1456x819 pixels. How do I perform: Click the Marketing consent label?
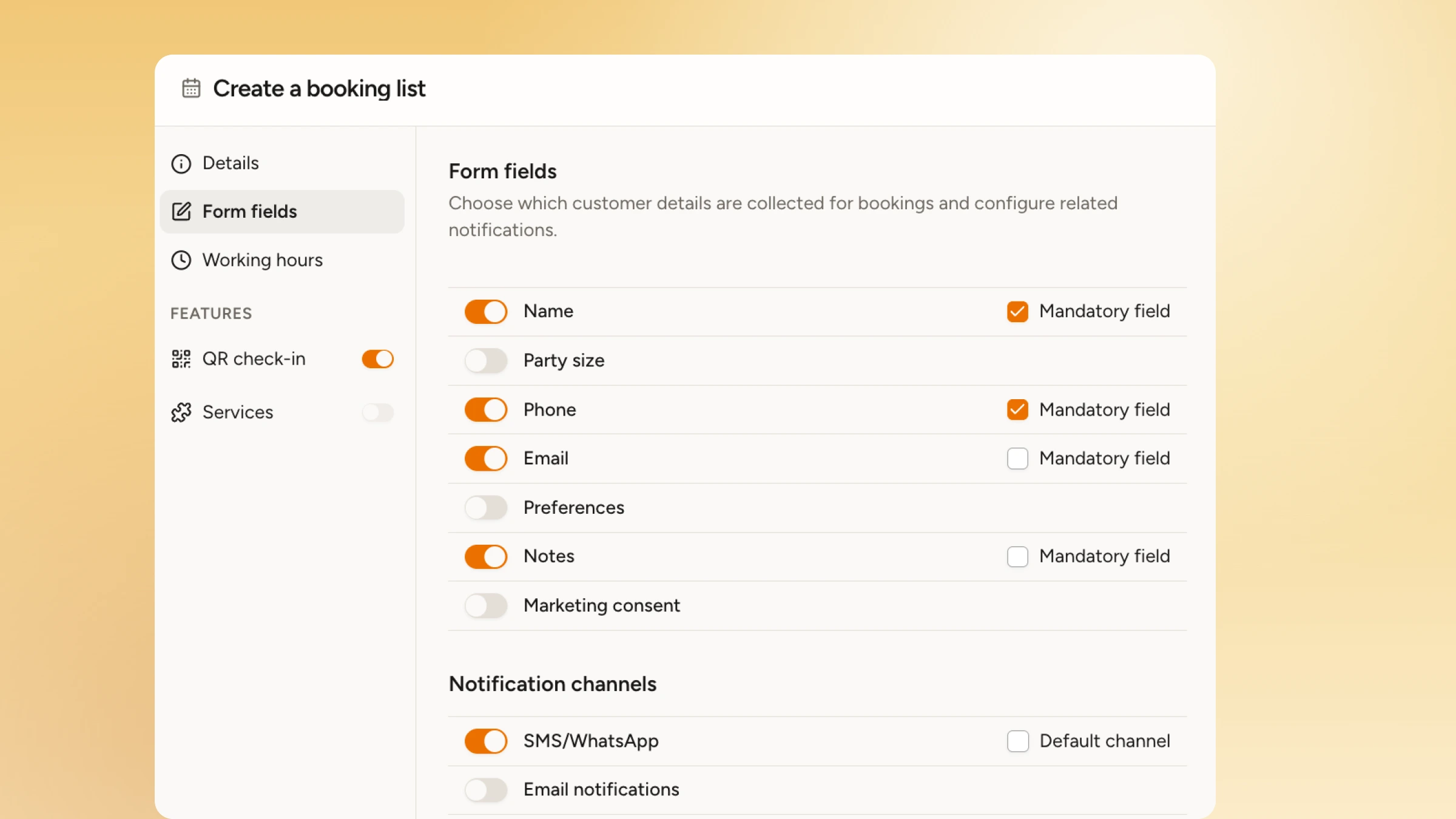pyautogui.click(x=601, y=605)
